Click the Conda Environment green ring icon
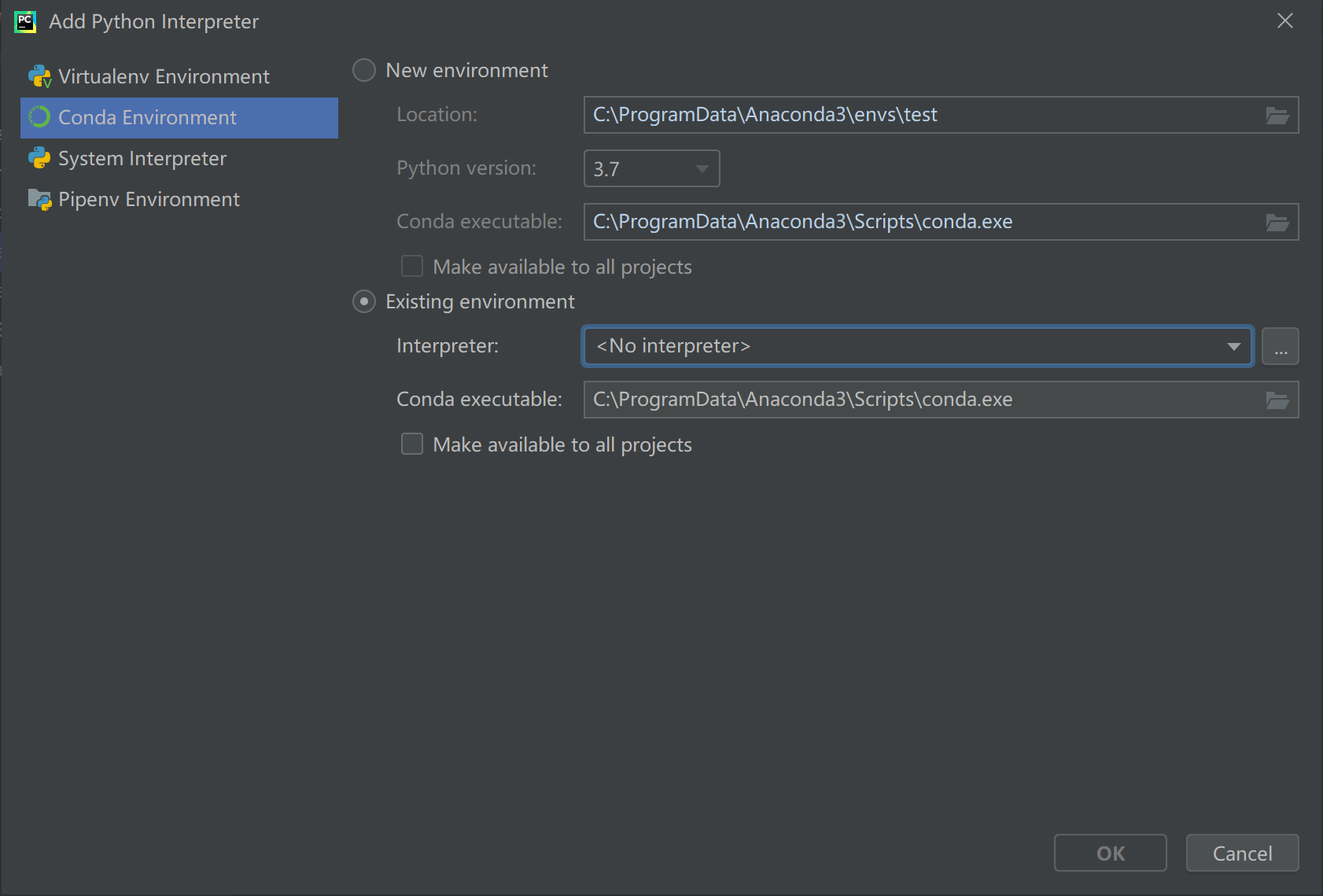 (39, 117)
